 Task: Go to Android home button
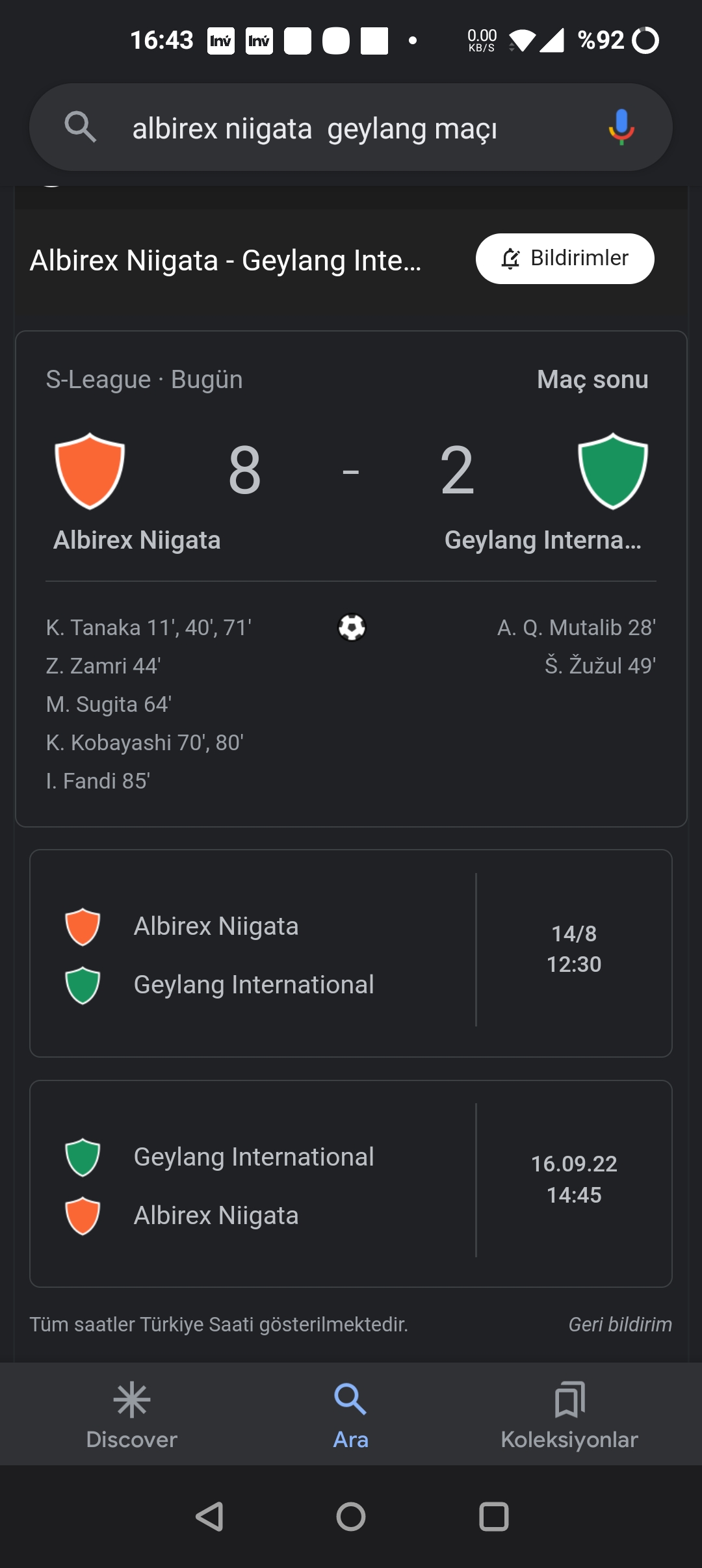tap(351, 1517)
